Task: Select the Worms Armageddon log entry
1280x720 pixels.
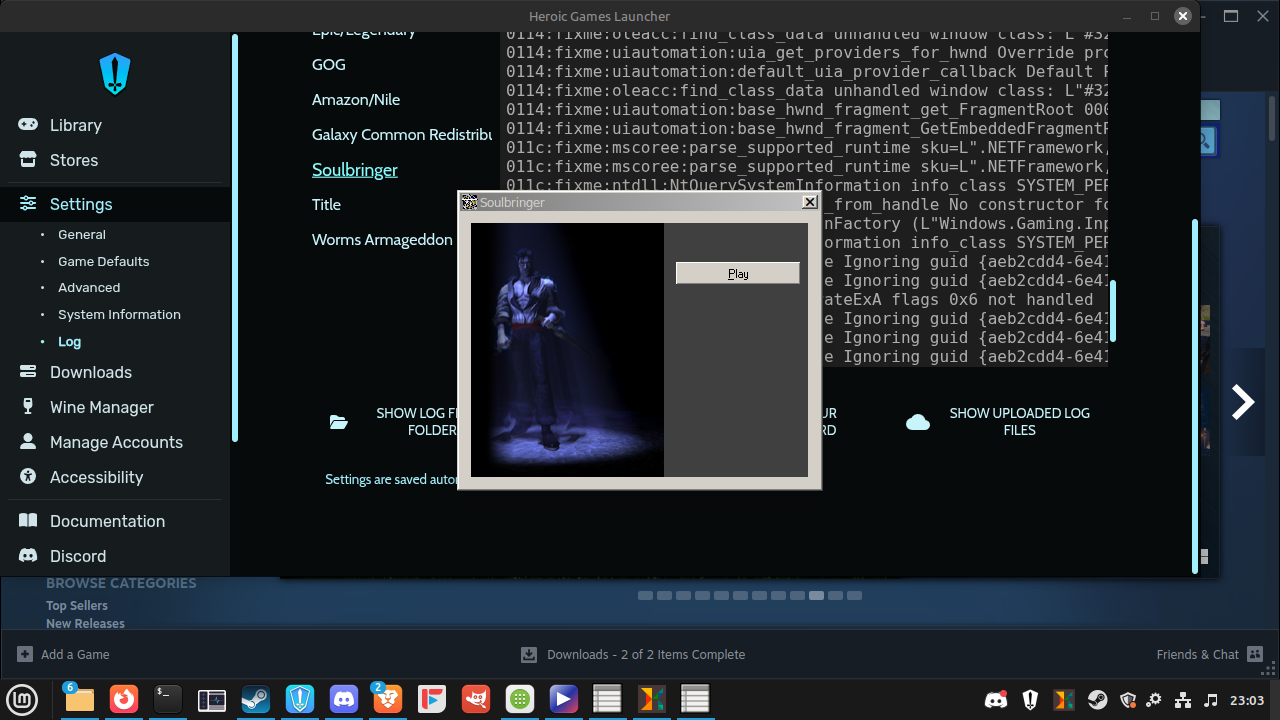Action: pos(382,239)
